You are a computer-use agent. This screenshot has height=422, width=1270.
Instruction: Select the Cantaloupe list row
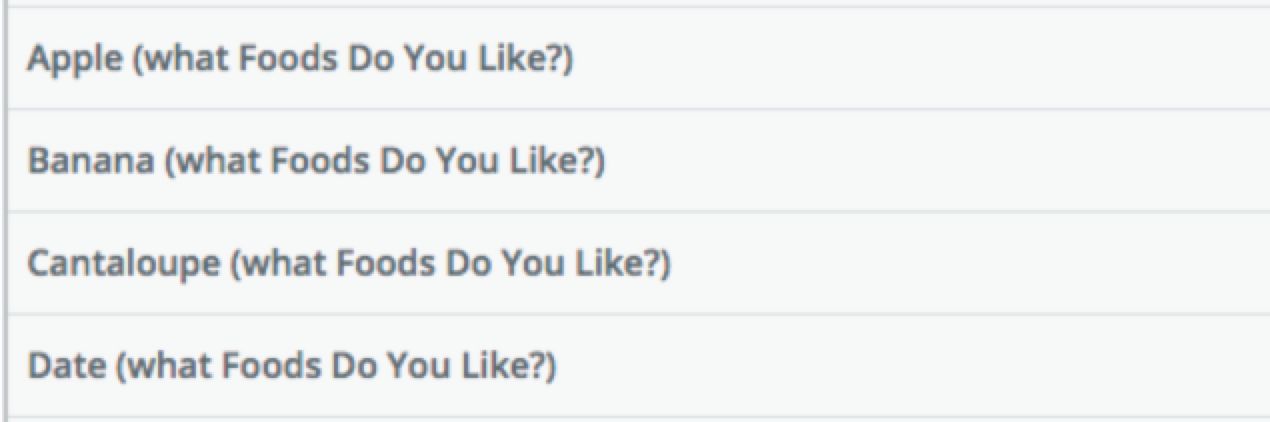coord(638,264)
